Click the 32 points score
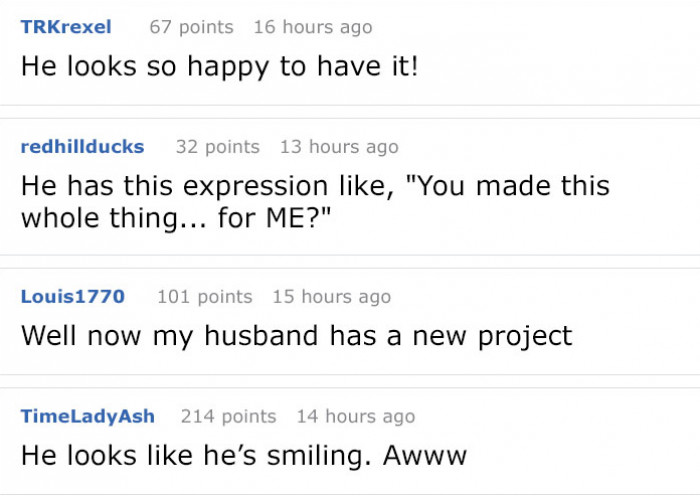Viewport: 700px width, 496px height. tap(217, 147)
